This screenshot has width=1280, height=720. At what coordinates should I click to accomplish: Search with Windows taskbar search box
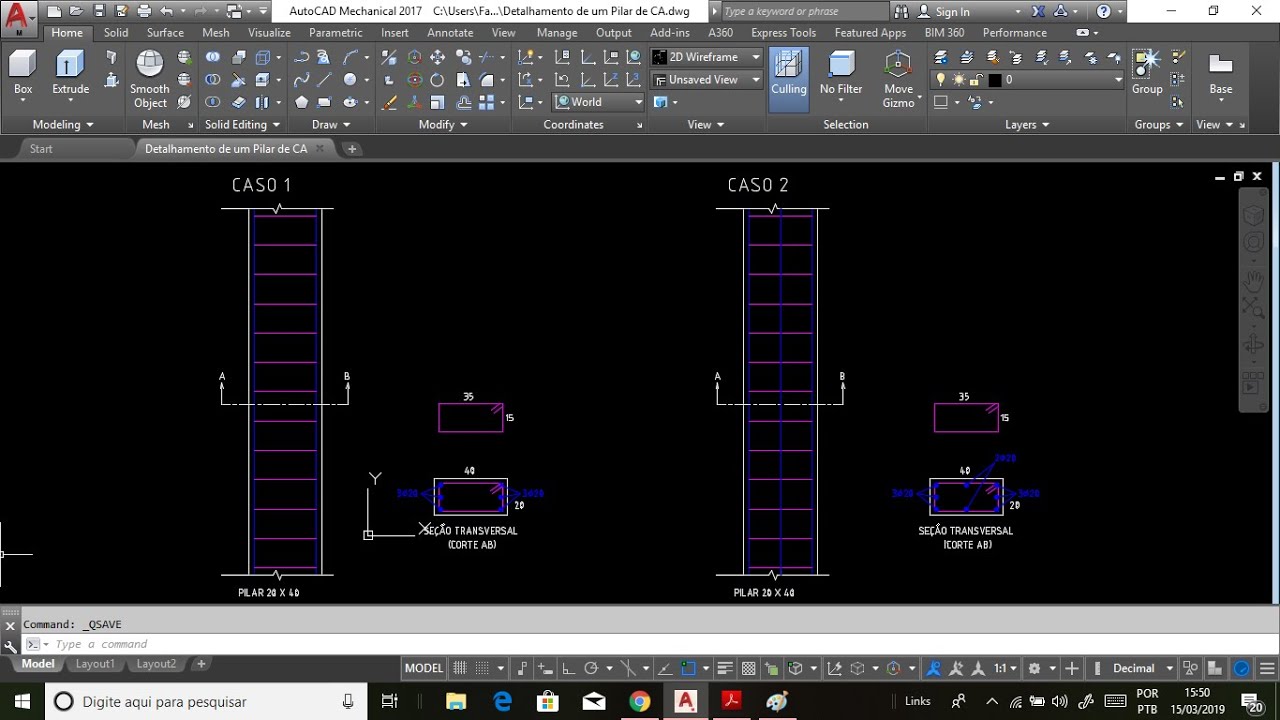point(205,701)
